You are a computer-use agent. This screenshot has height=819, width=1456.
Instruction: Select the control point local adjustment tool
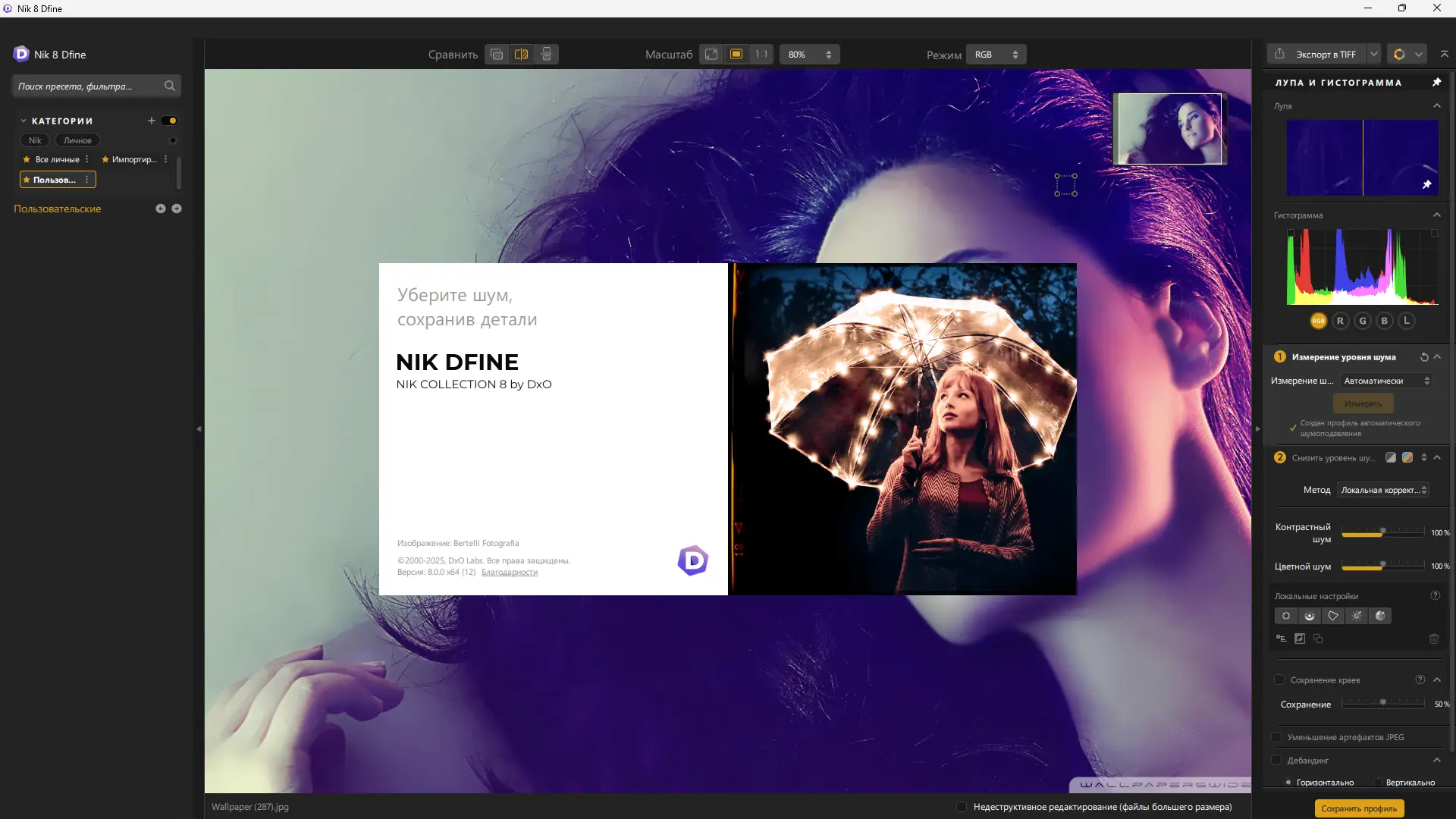[x=1286, y=616]
